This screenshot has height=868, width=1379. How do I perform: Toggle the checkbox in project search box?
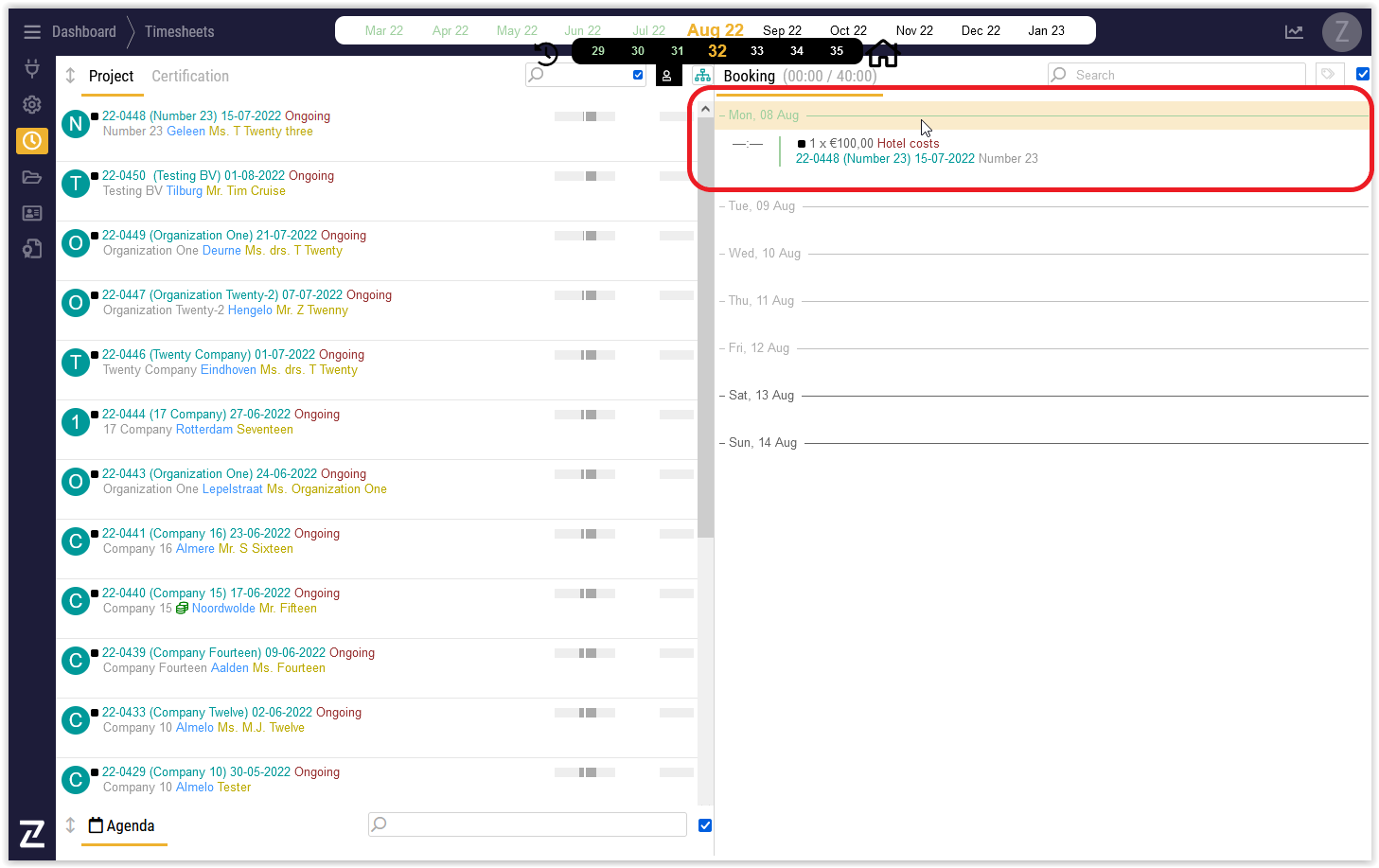click(638, 75)
